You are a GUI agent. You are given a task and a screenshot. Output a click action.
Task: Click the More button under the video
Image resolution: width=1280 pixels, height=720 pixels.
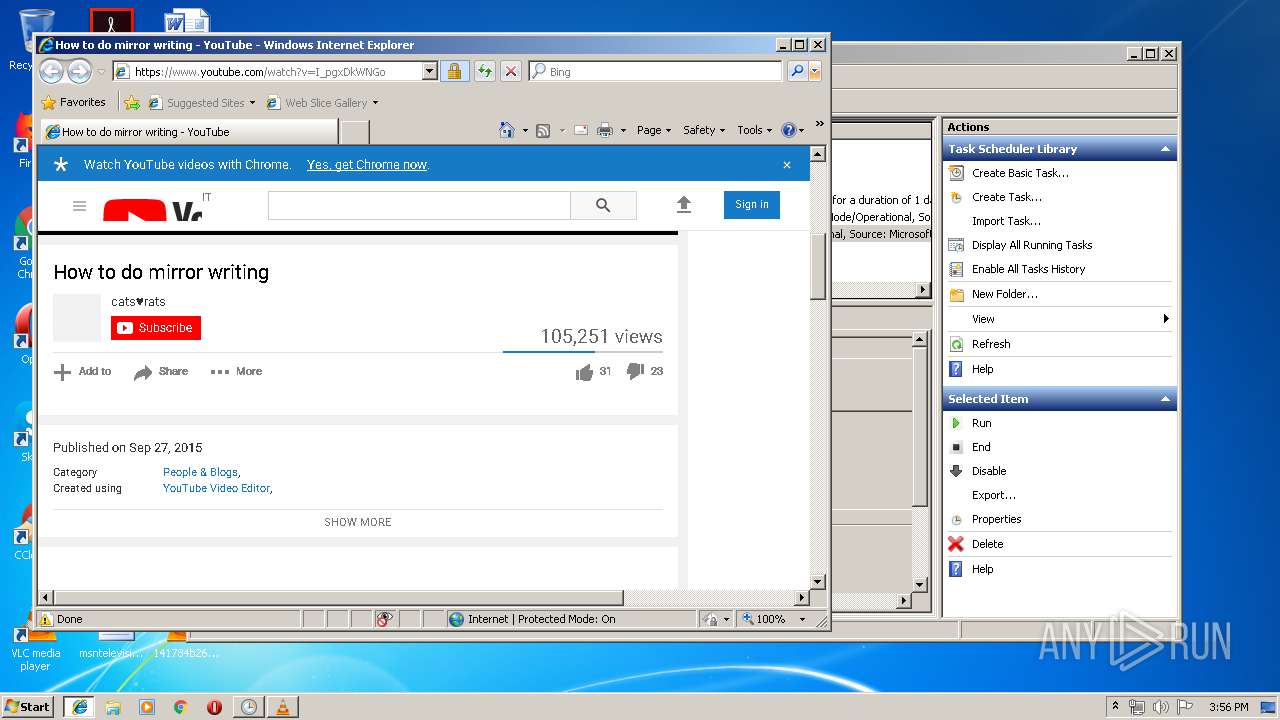[236, 372]
